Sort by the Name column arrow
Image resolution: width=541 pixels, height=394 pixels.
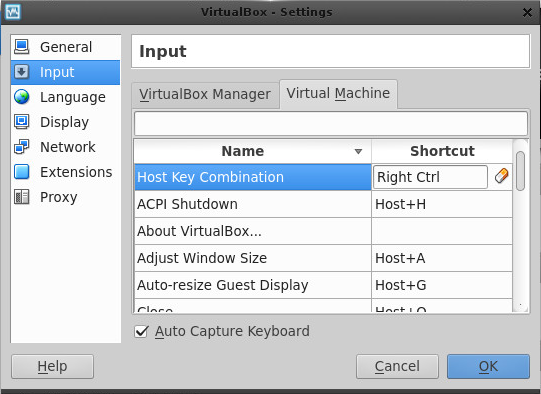click(x=358, y=151)
